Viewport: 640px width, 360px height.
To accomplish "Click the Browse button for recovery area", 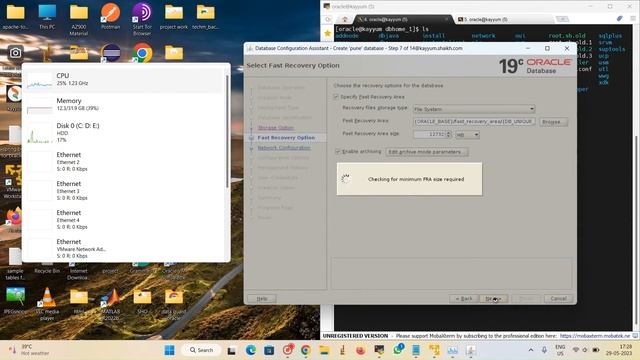I will tap(553, 122).
